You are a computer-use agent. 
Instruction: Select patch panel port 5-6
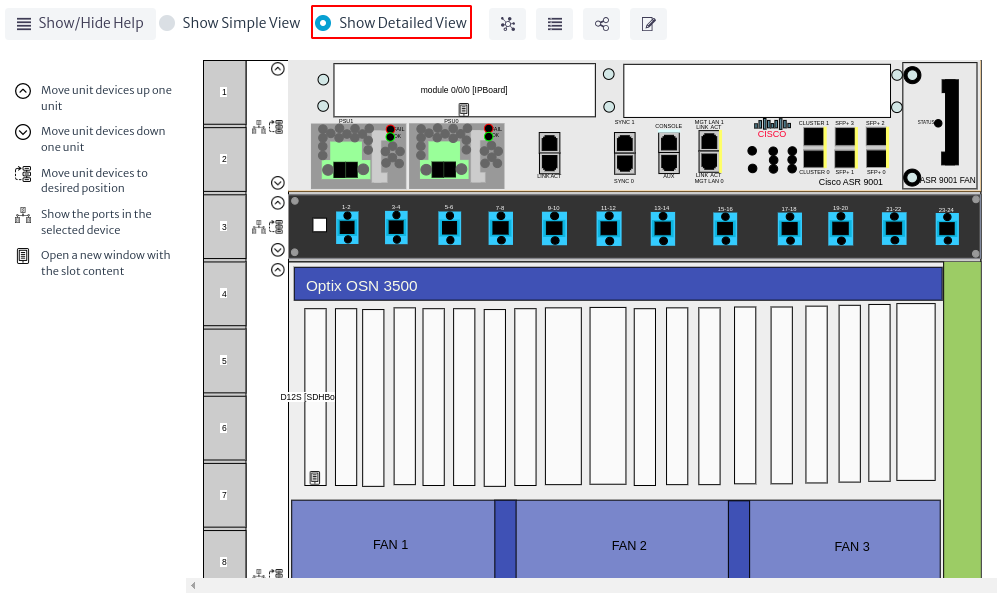point(450,228)
